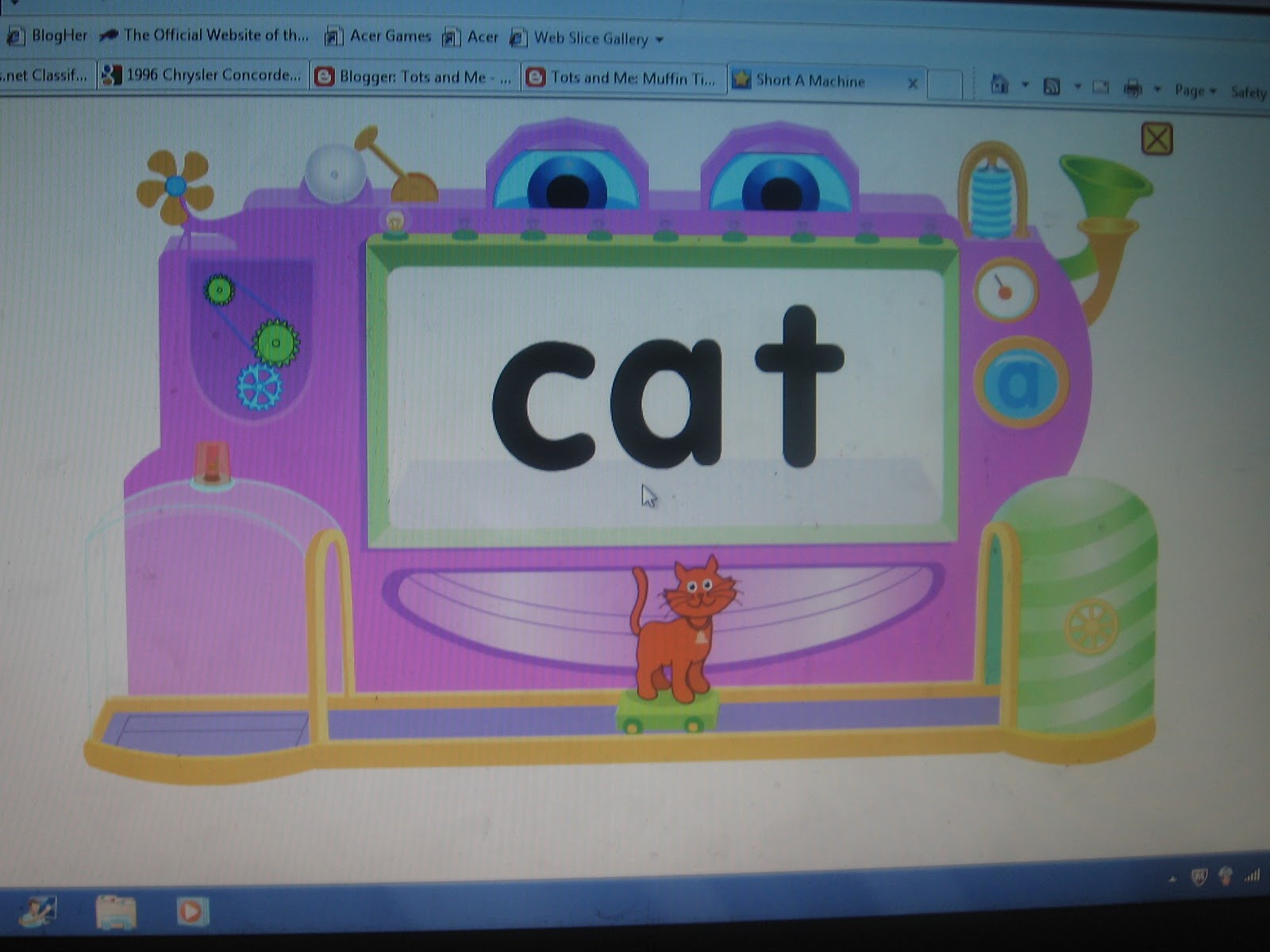Viewport: 1270px width, 952px height.
Task: Open the Acer Games favorite
Action: click(378, 36)
